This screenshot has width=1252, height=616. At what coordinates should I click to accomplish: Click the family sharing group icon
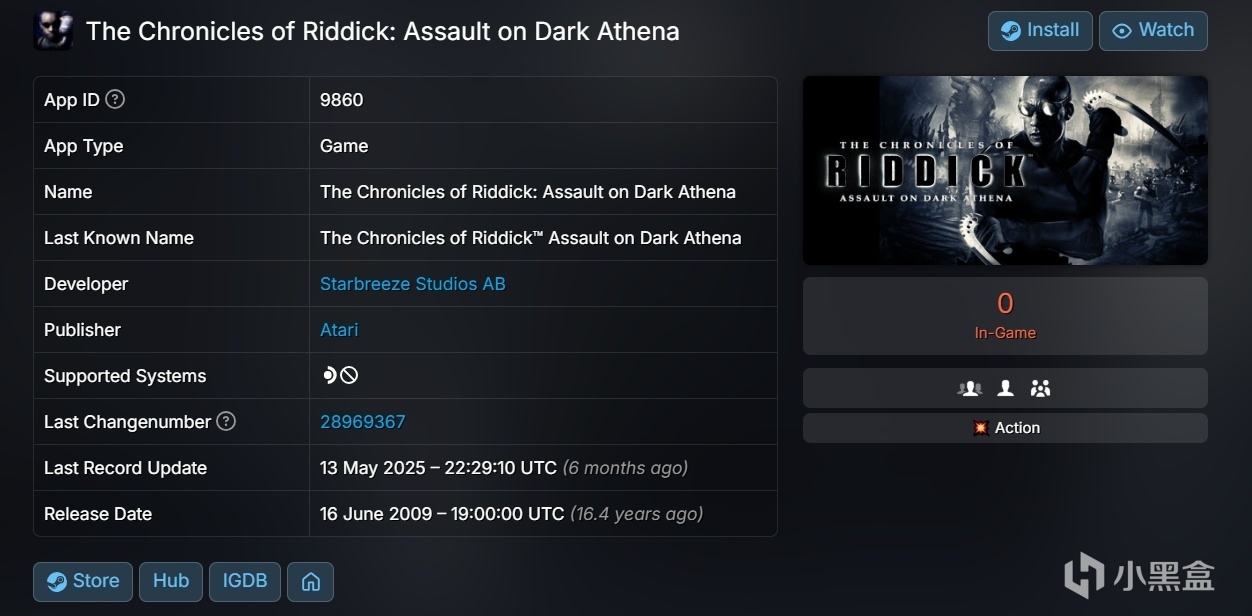(1040, 388)
